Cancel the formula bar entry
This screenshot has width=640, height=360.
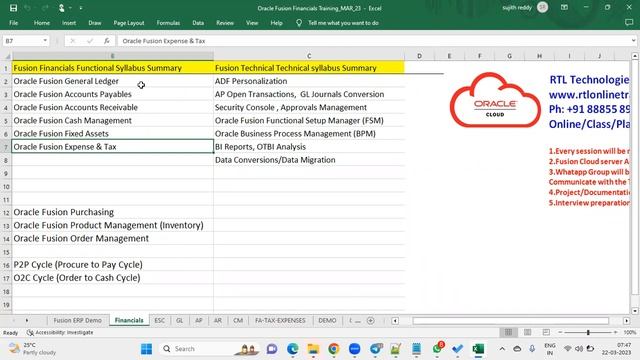pos(73,41)
